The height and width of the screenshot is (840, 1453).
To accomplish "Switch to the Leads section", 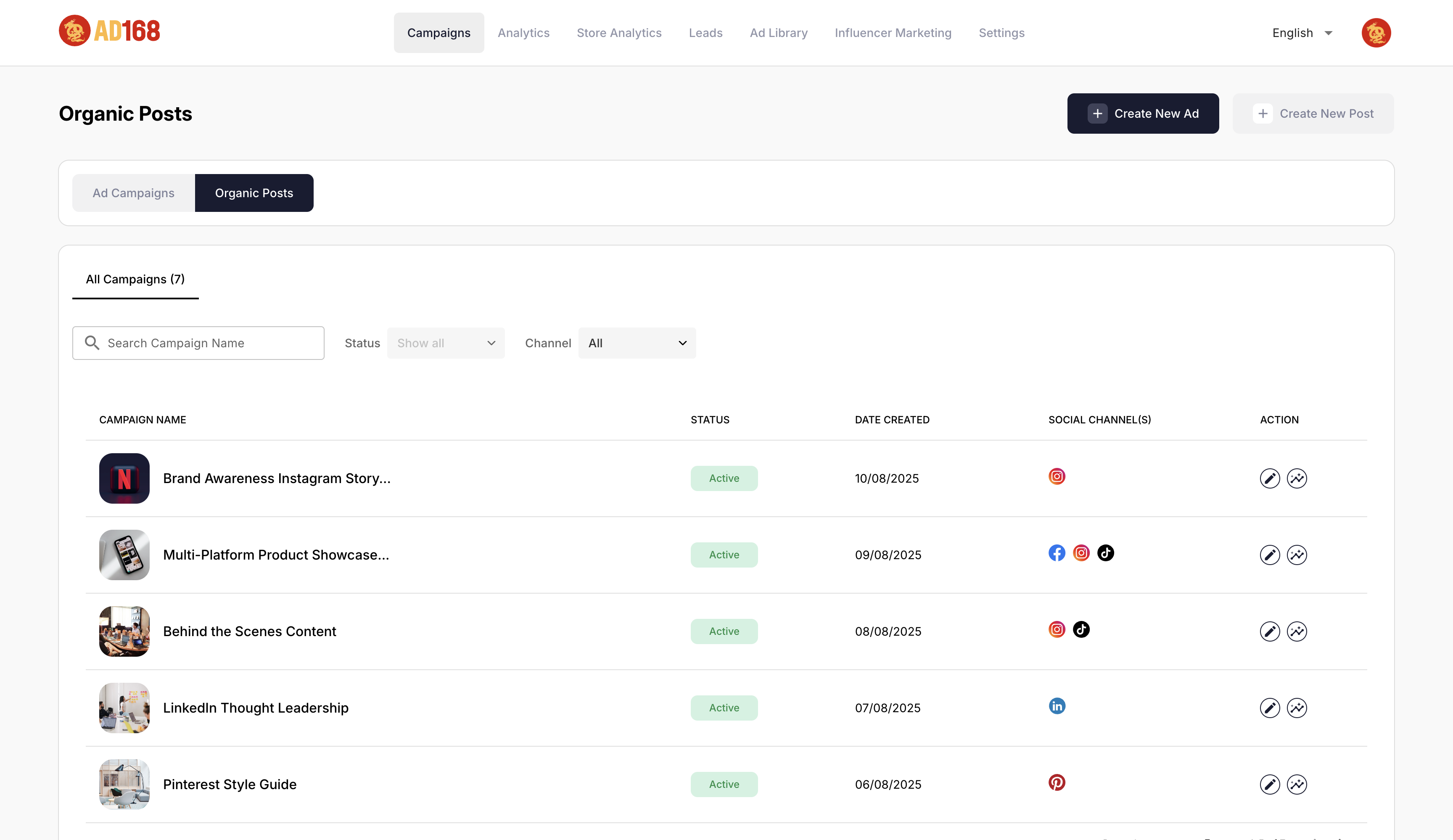I will click(x=705, y=33).
